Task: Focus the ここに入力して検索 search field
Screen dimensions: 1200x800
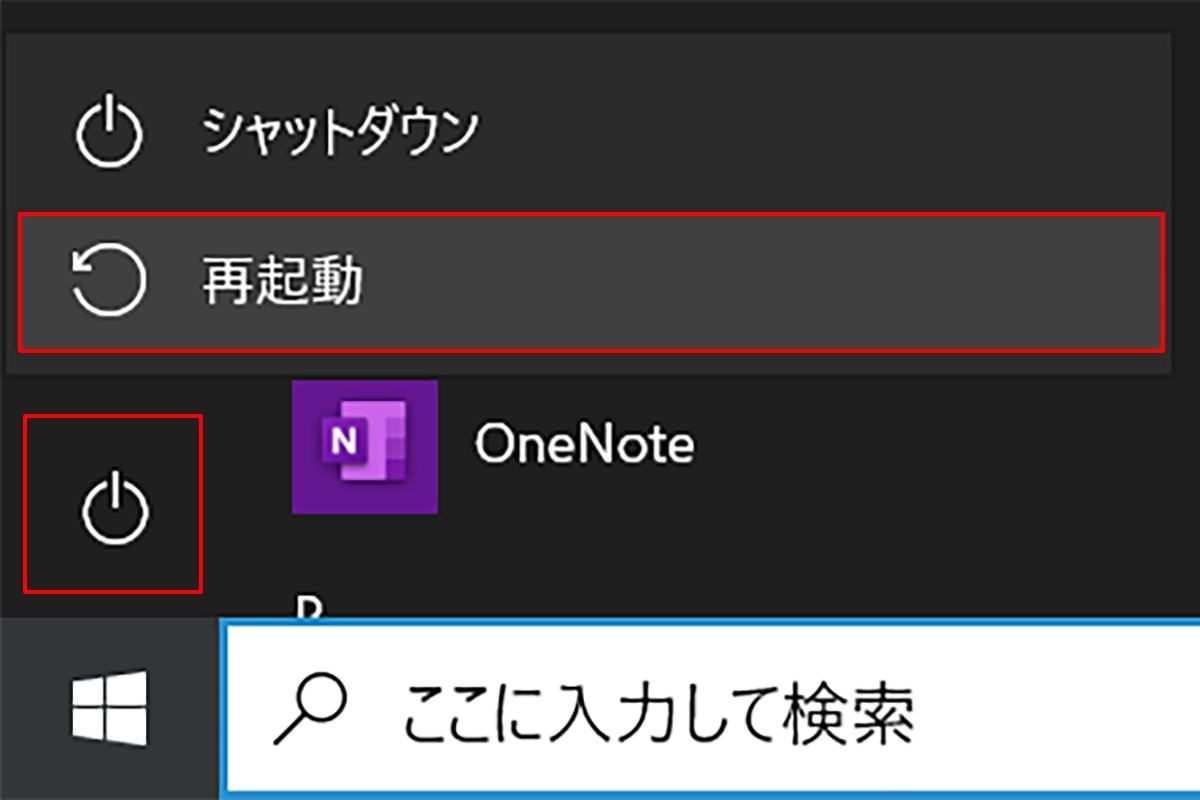Action: pos(712,710)
